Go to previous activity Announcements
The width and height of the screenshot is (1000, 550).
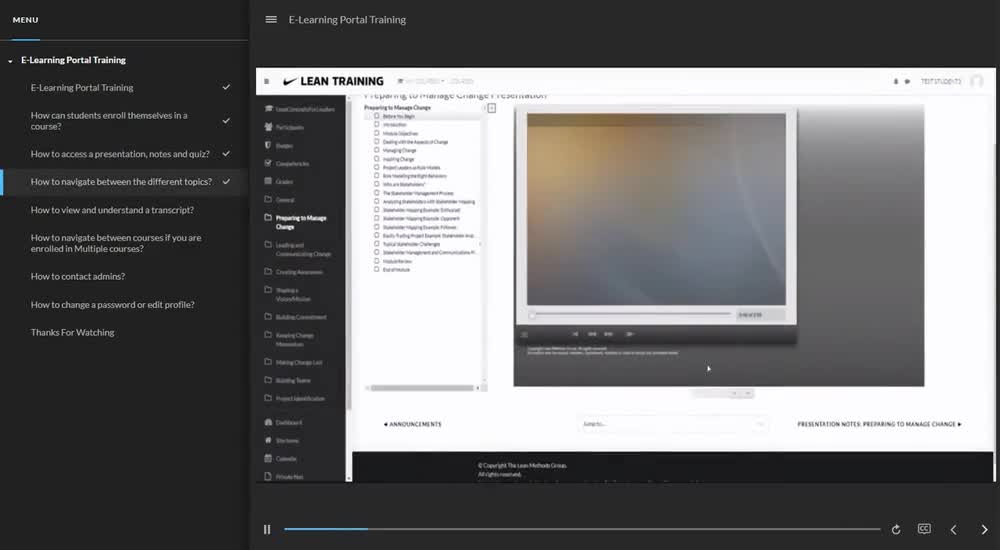point(413,424)
